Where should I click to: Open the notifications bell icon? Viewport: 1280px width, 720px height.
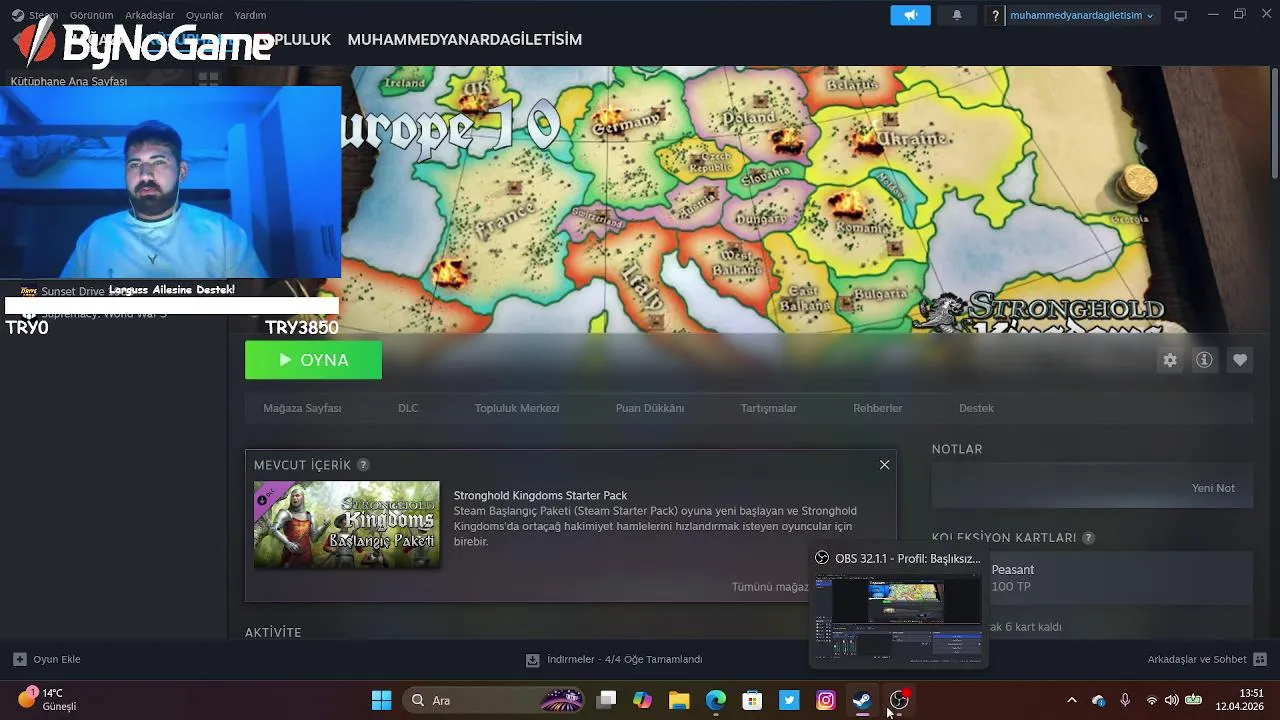click(x=957, y=15)
